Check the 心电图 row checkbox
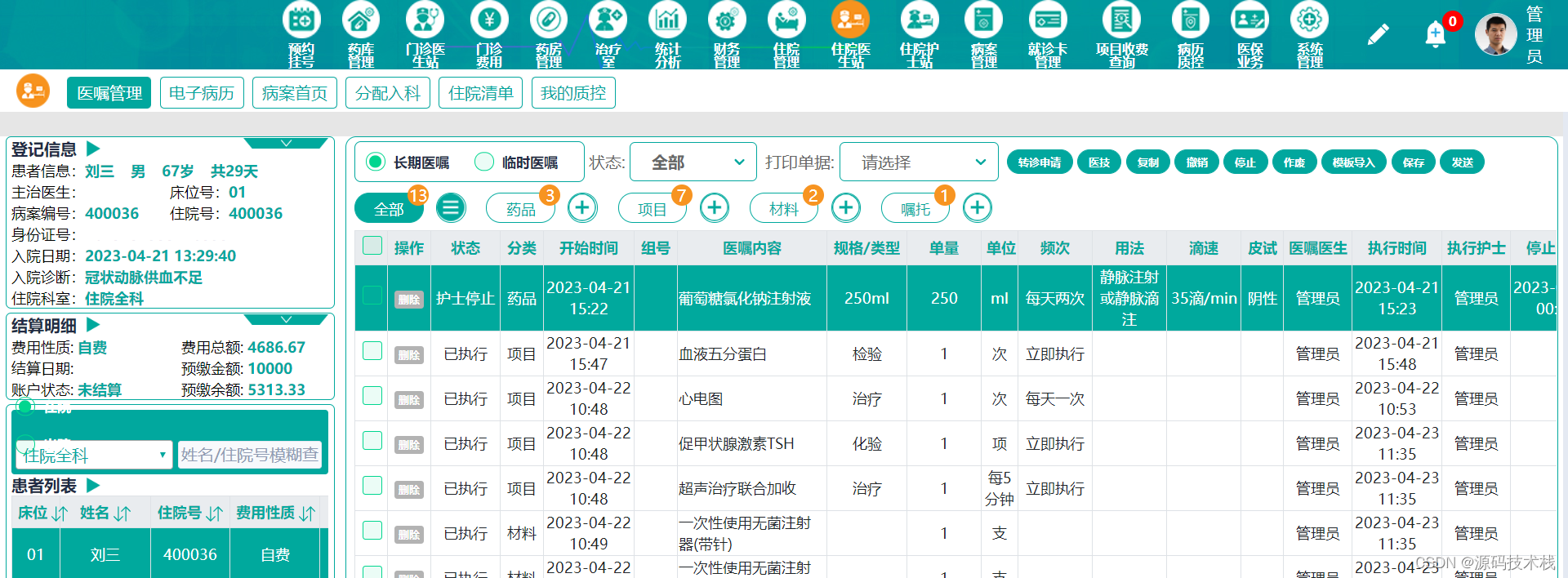This screenshot has width=1568, height=578. point(372,396)
